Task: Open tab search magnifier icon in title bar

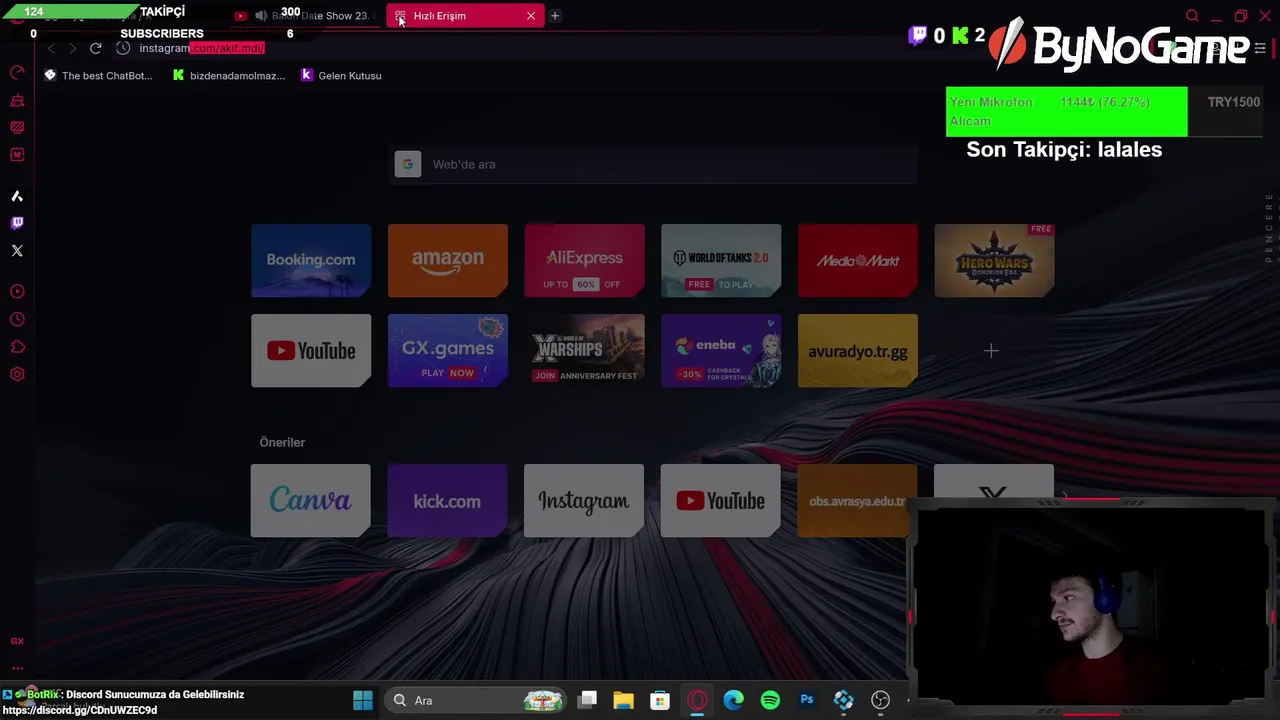Action: [1192, 16]
